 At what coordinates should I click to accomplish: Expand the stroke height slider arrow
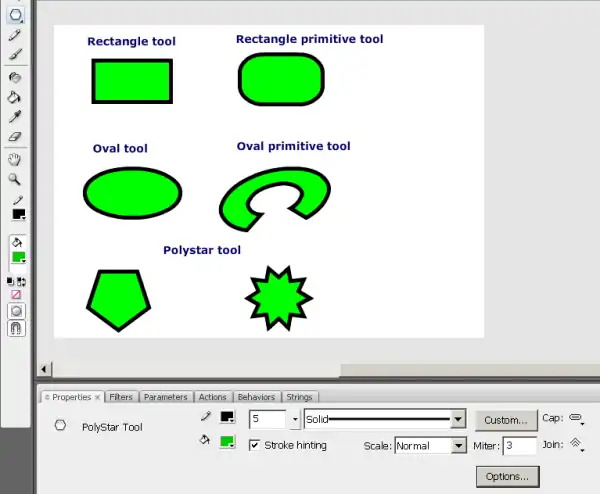tap(293, 419)
